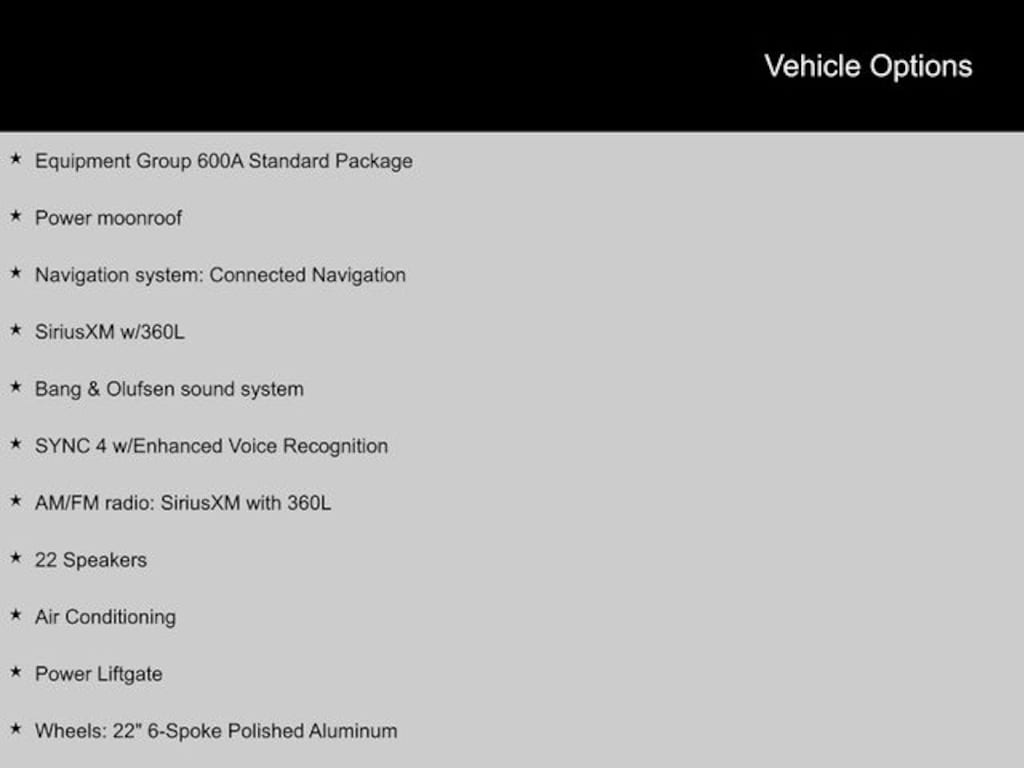The image size is (1024, 768).
Task: Click the 22 Speakers option text
Action: tap(90, 560)
